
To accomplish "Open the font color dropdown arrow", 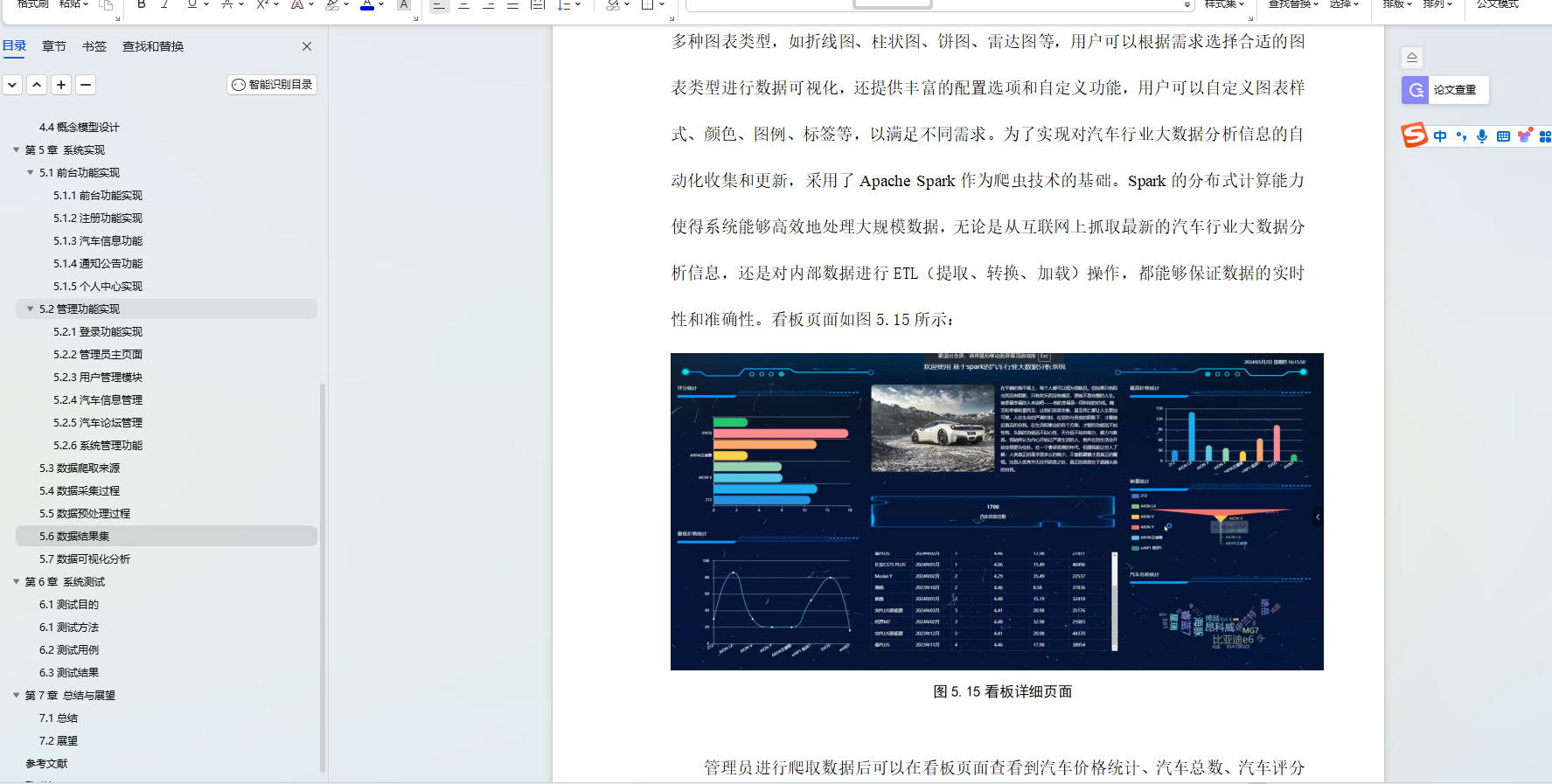I will 381,4.
